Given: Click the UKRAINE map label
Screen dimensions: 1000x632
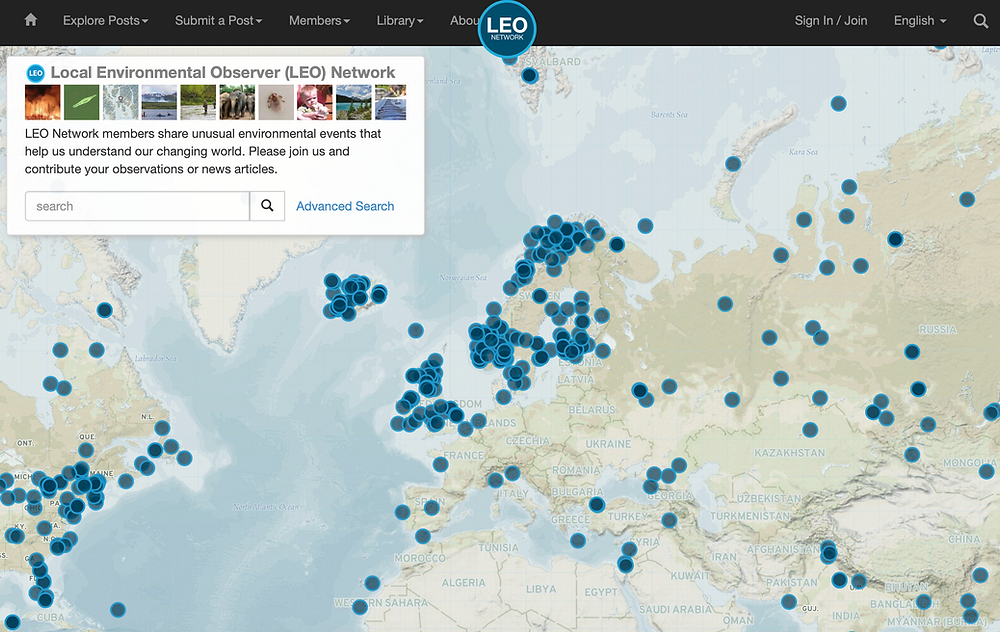Looking at the screenshot, I should click(x=608, y=444).
